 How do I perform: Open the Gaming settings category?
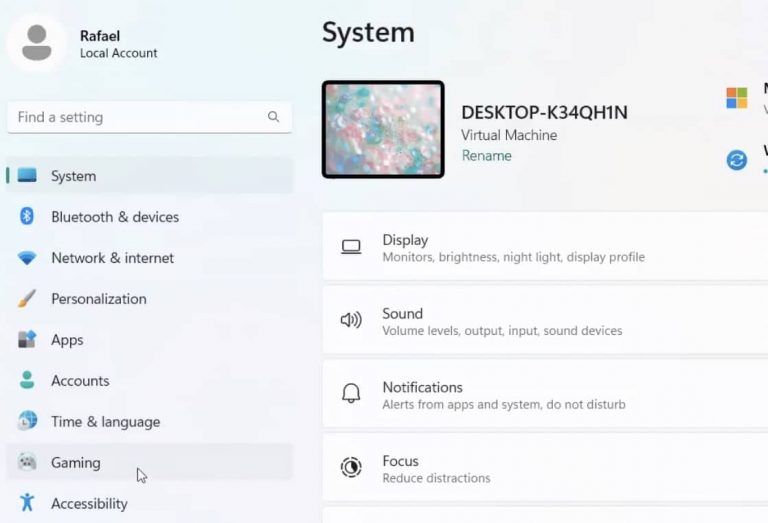76,463
